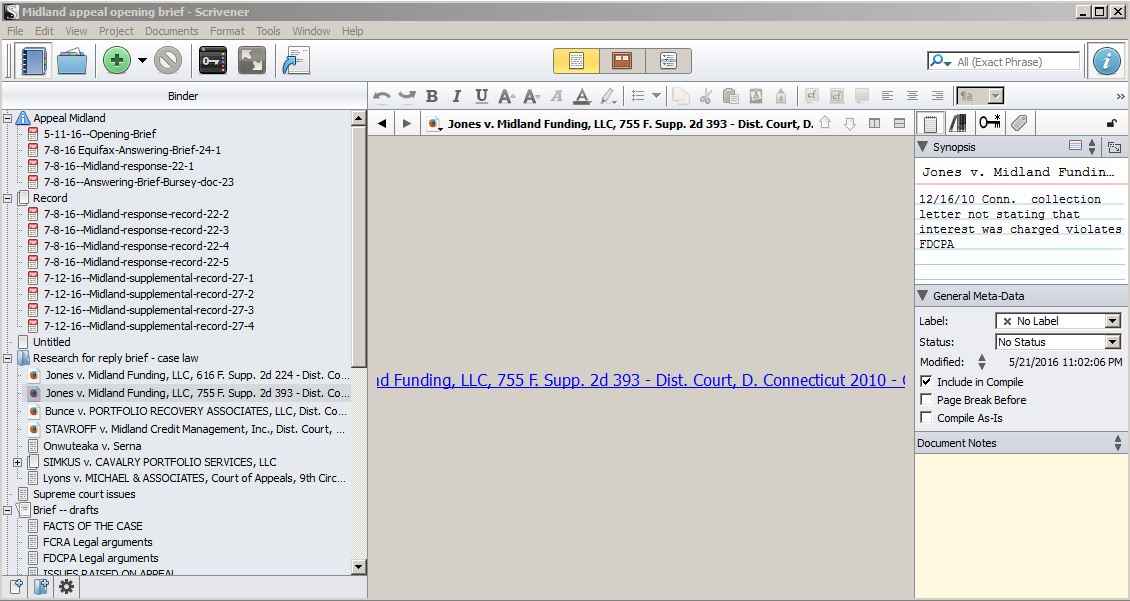
Task: Open the Label dropdown
Action: (1057, 321)
